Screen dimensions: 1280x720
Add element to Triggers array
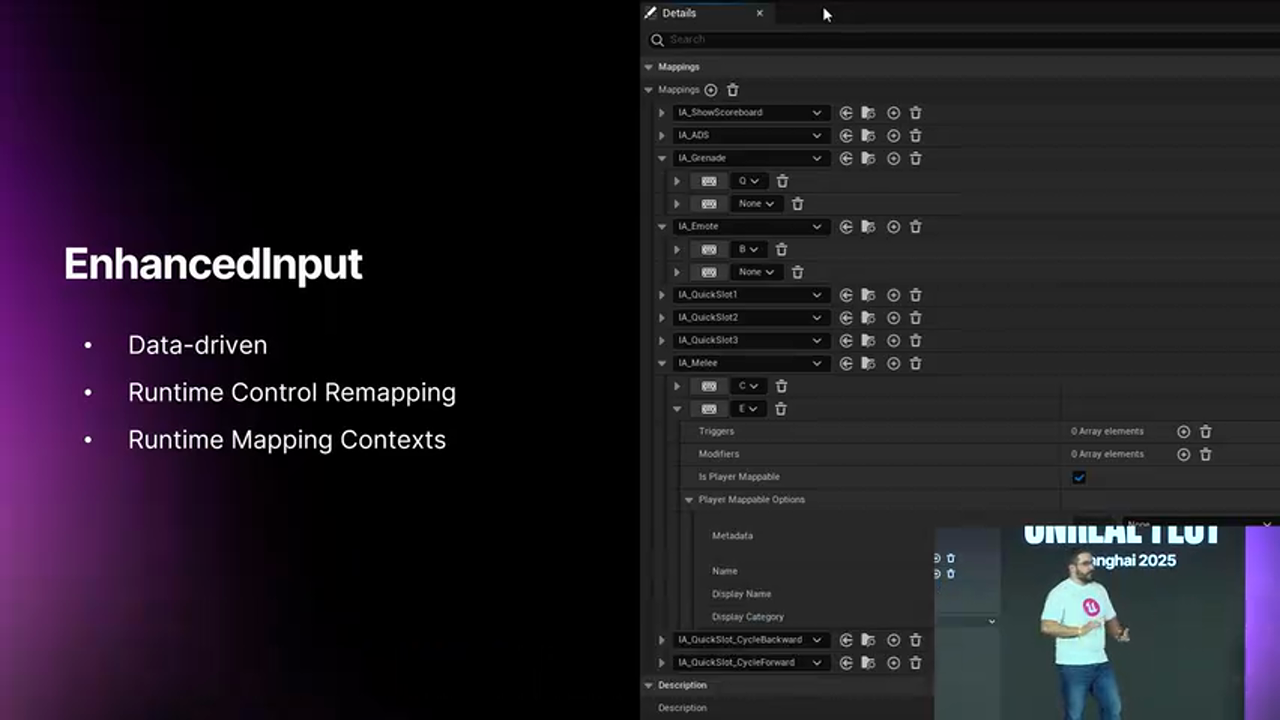tap(1183, 432)
